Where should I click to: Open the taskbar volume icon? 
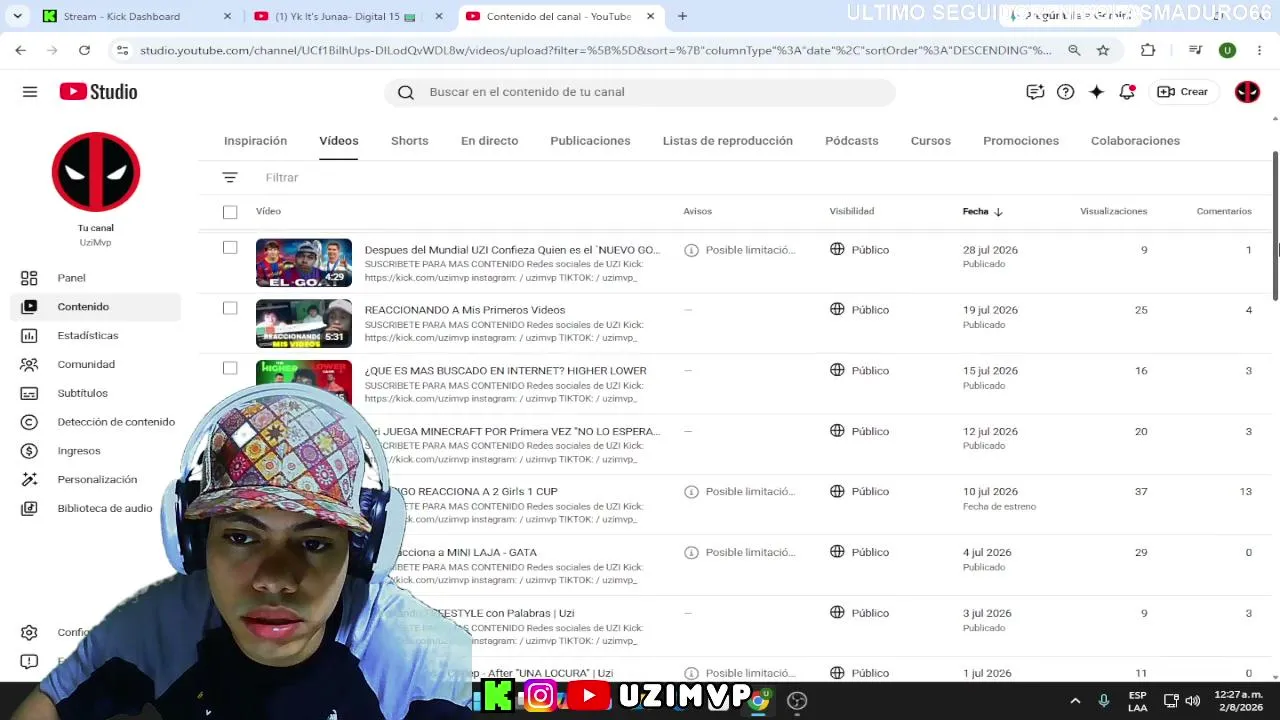click(x=1192, y=701)
